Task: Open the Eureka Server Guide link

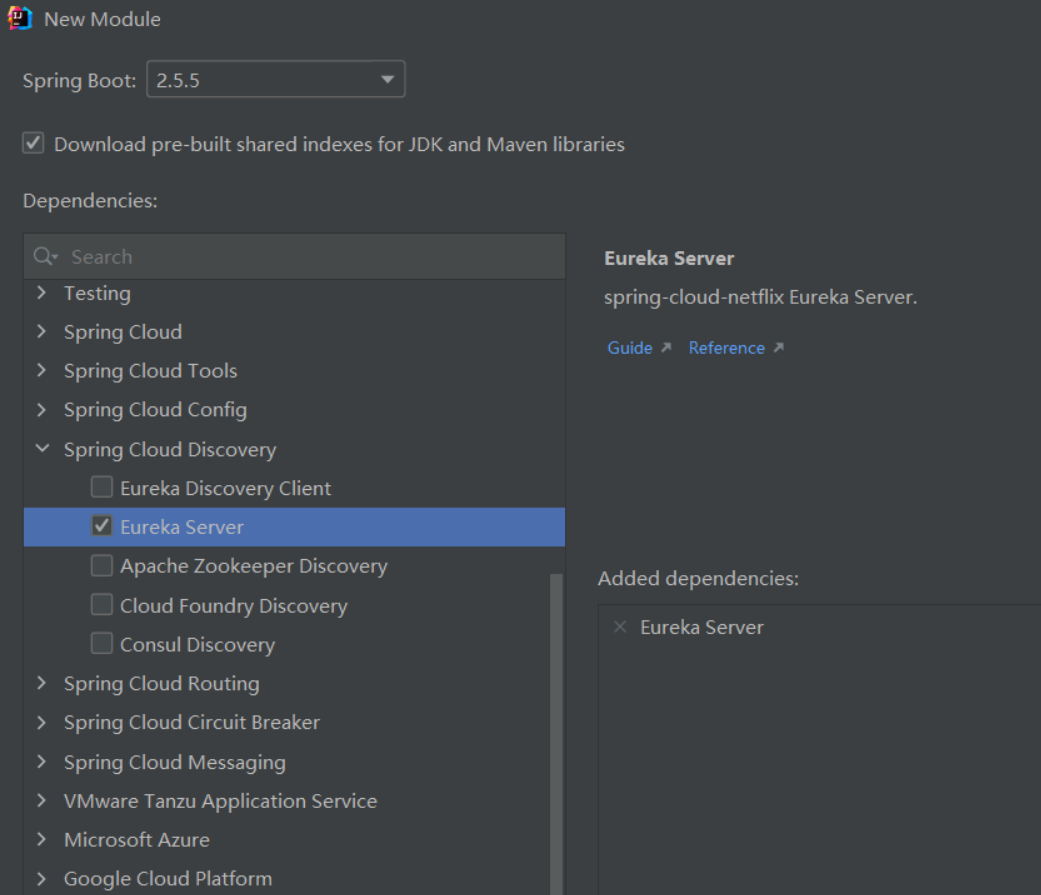Action: (x=630, y=348)
